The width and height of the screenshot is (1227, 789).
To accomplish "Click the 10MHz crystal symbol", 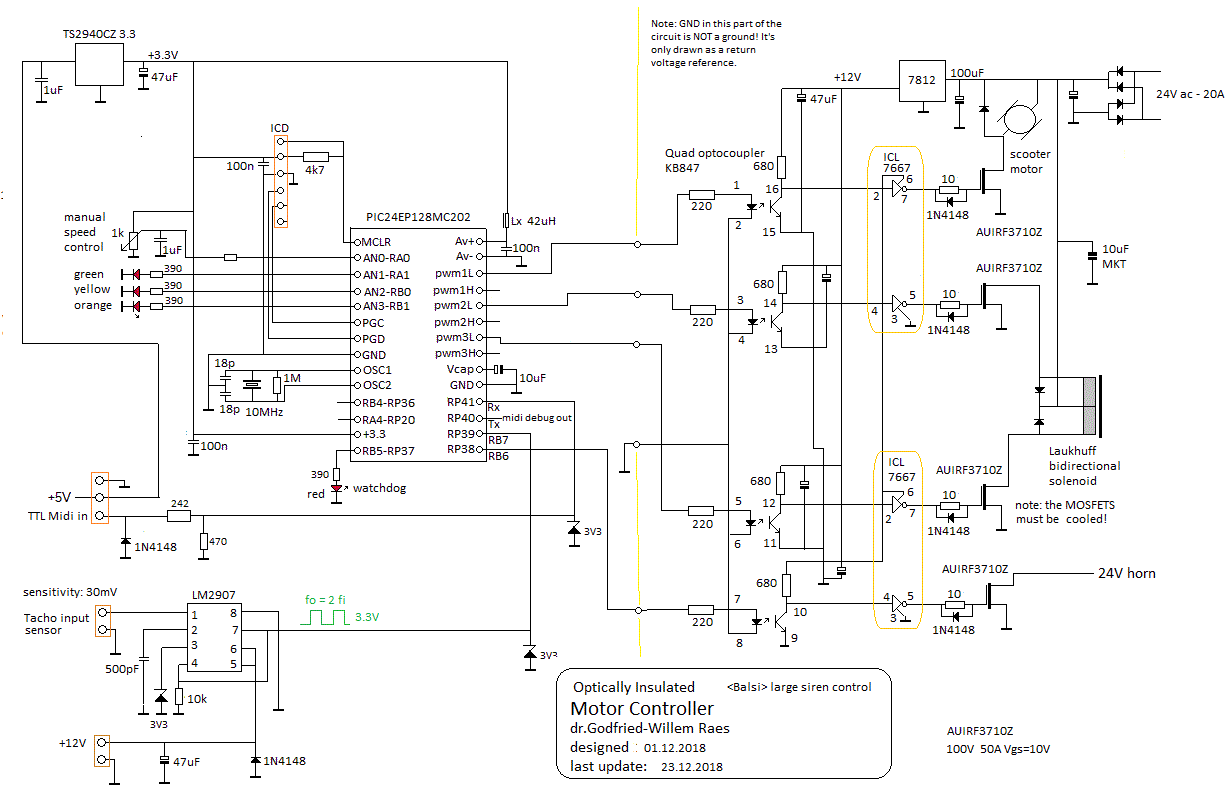I will (x=253, y=386).
